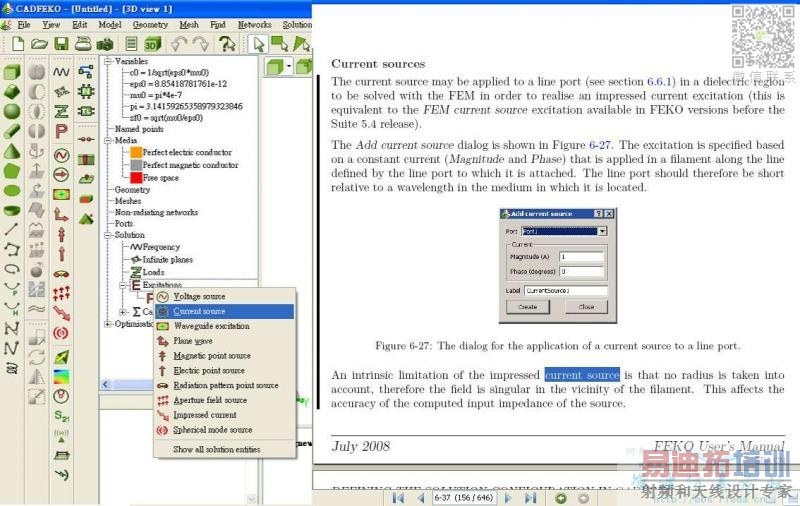
Task: Open a file with the folder icon
Action: tap(39, 44)
